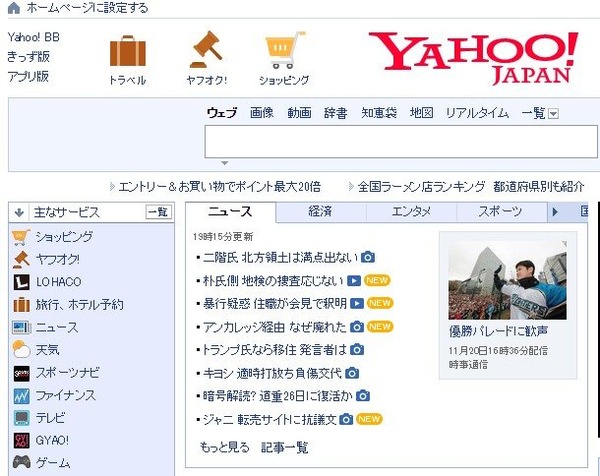The height and width of the screenshot is (476, 600).
Task: Open the ショッピング cart icon at top
Action: [x=285, y=50]
